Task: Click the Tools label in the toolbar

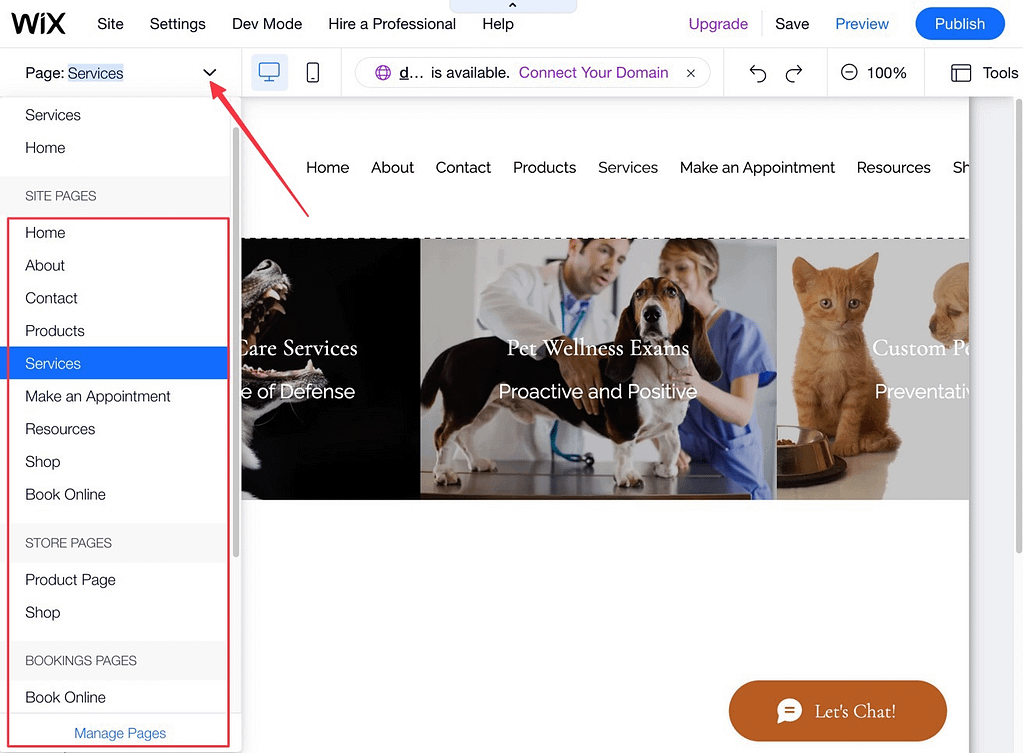Action: coord(1000,73)
